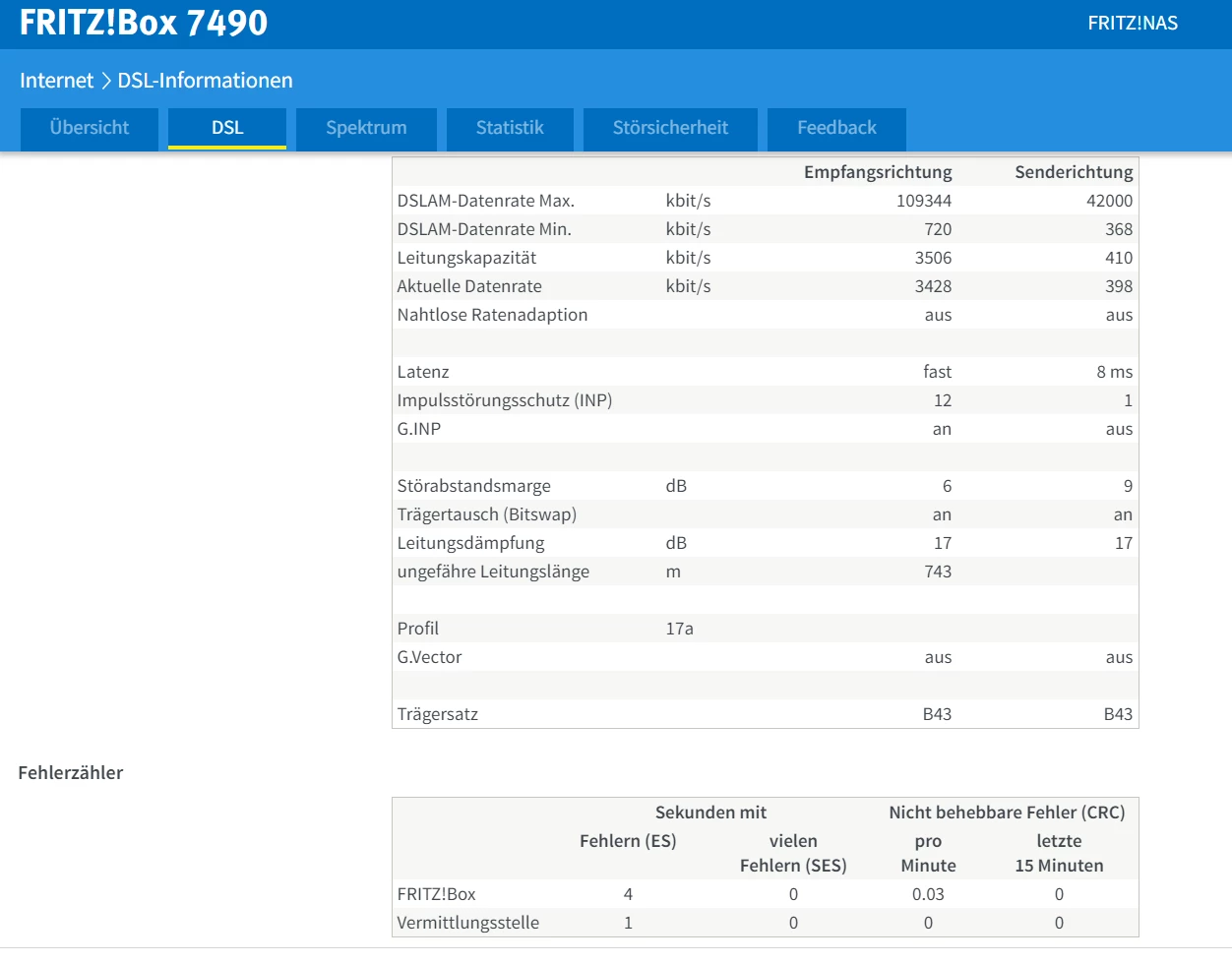This screenshot has height=964, width=1232.
Task: Open the FRITZ!NAS link
Action: pyautogui.click(x=1133, y=23)
